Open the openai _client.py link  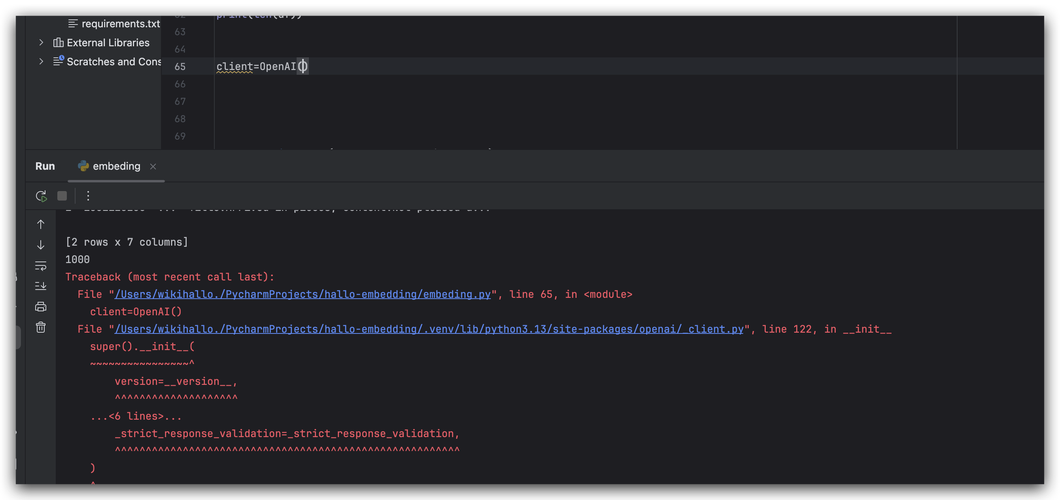429,329
